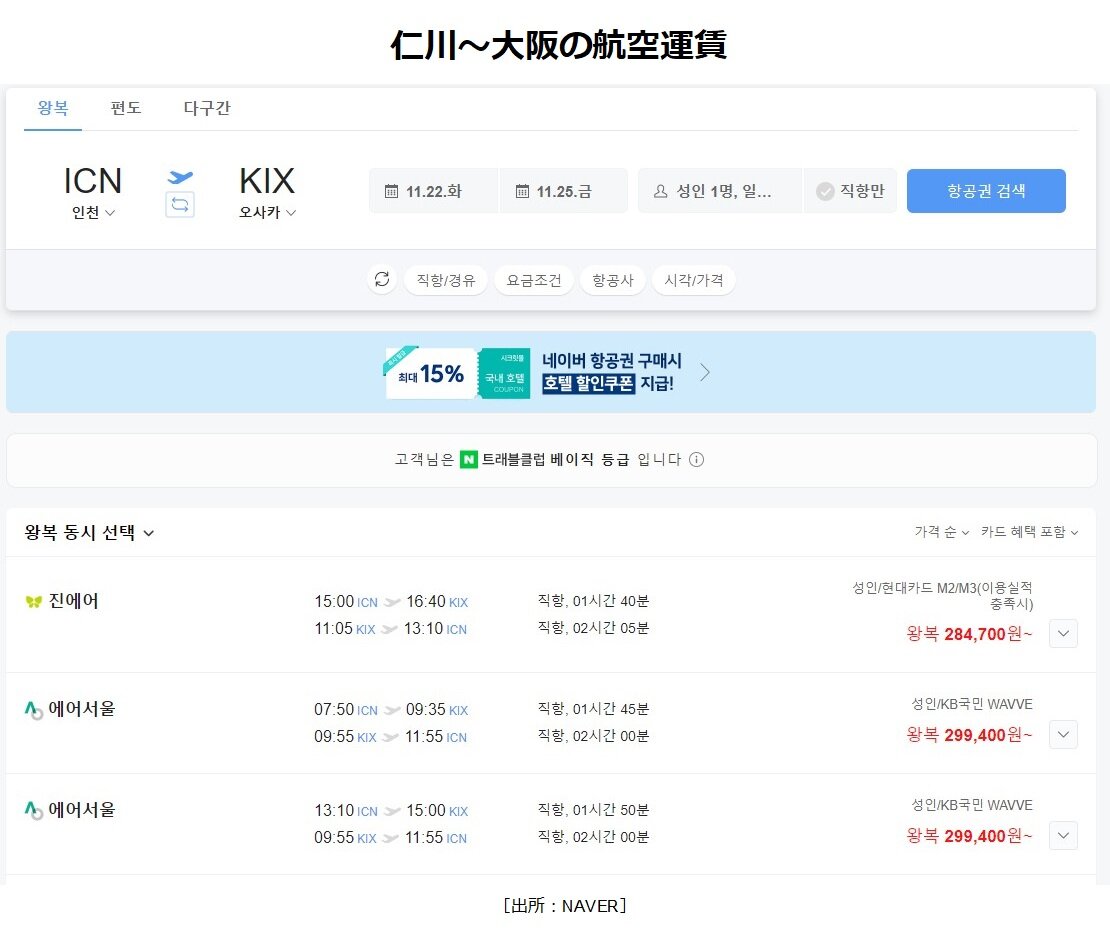Open the 항공사 airline filter
Viewport: 1110px width, 934px height.
612,280
